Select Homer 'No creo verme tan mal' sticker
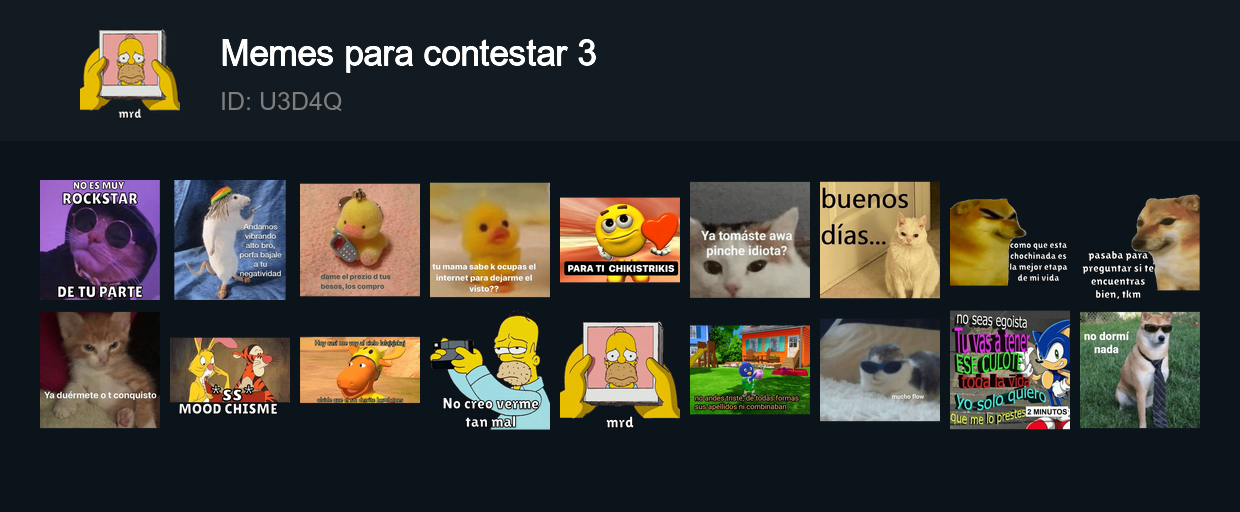Screen dimensions: 1240x512 click(490, 372)
